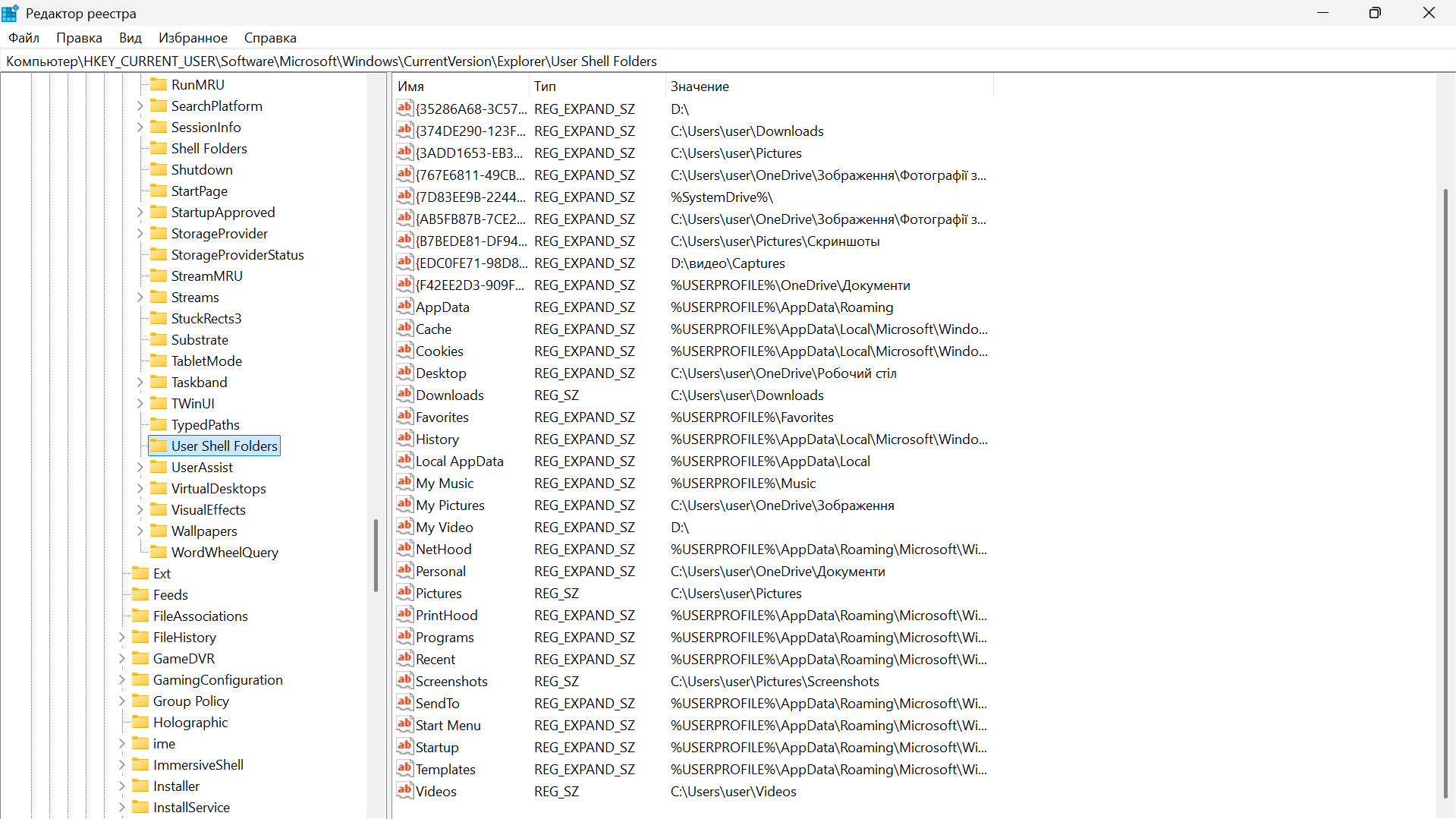Image resolution: width=1456 pixels, height=819 pixels.
Task: Click the folder icon of the Shell Folders key
Action: coord(159,148)
